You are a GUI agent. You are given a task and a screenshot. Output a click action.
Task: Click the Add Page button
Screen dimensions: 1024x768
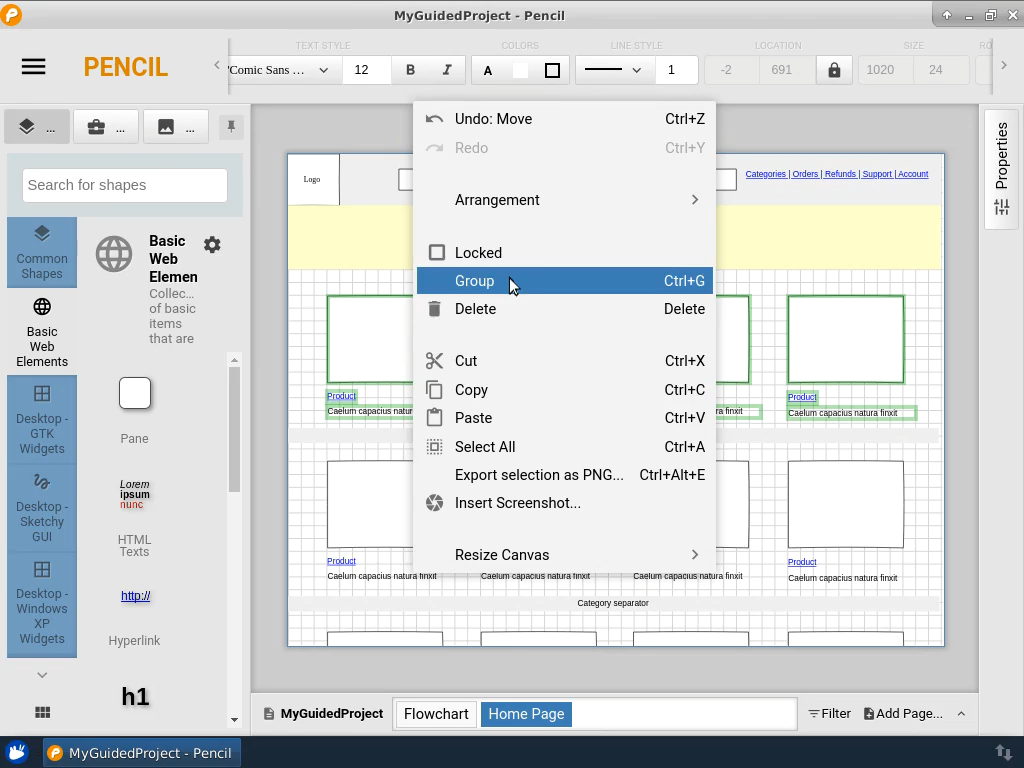click(903, 714)
